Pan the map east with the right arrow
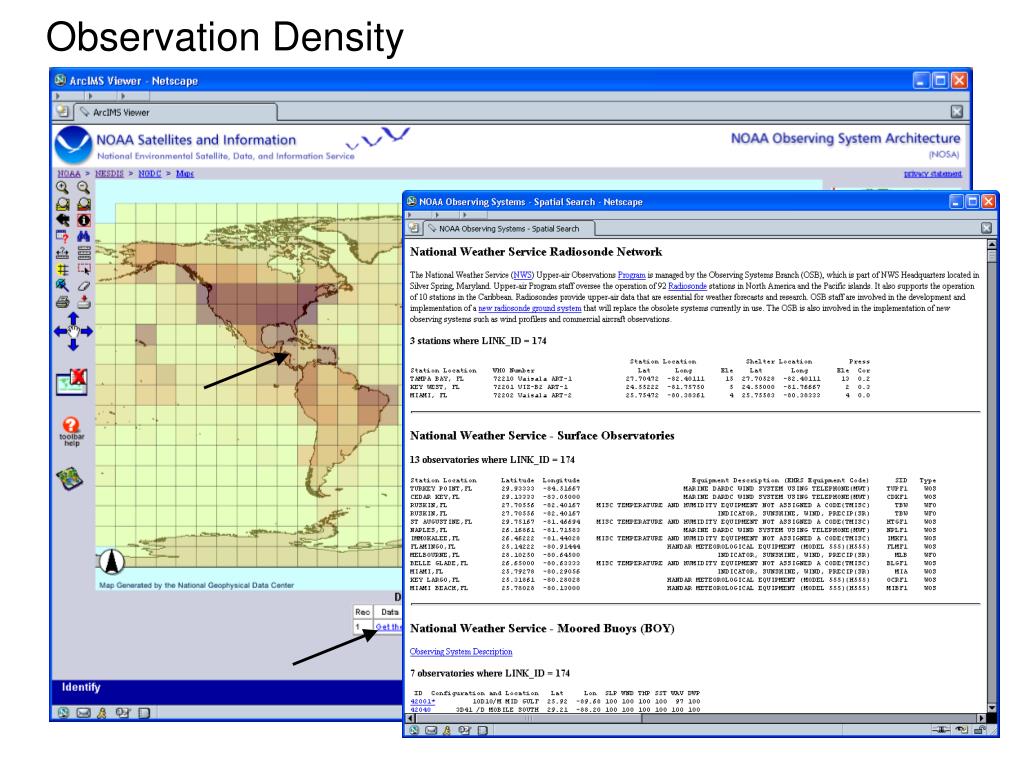 tap(87, 331)
